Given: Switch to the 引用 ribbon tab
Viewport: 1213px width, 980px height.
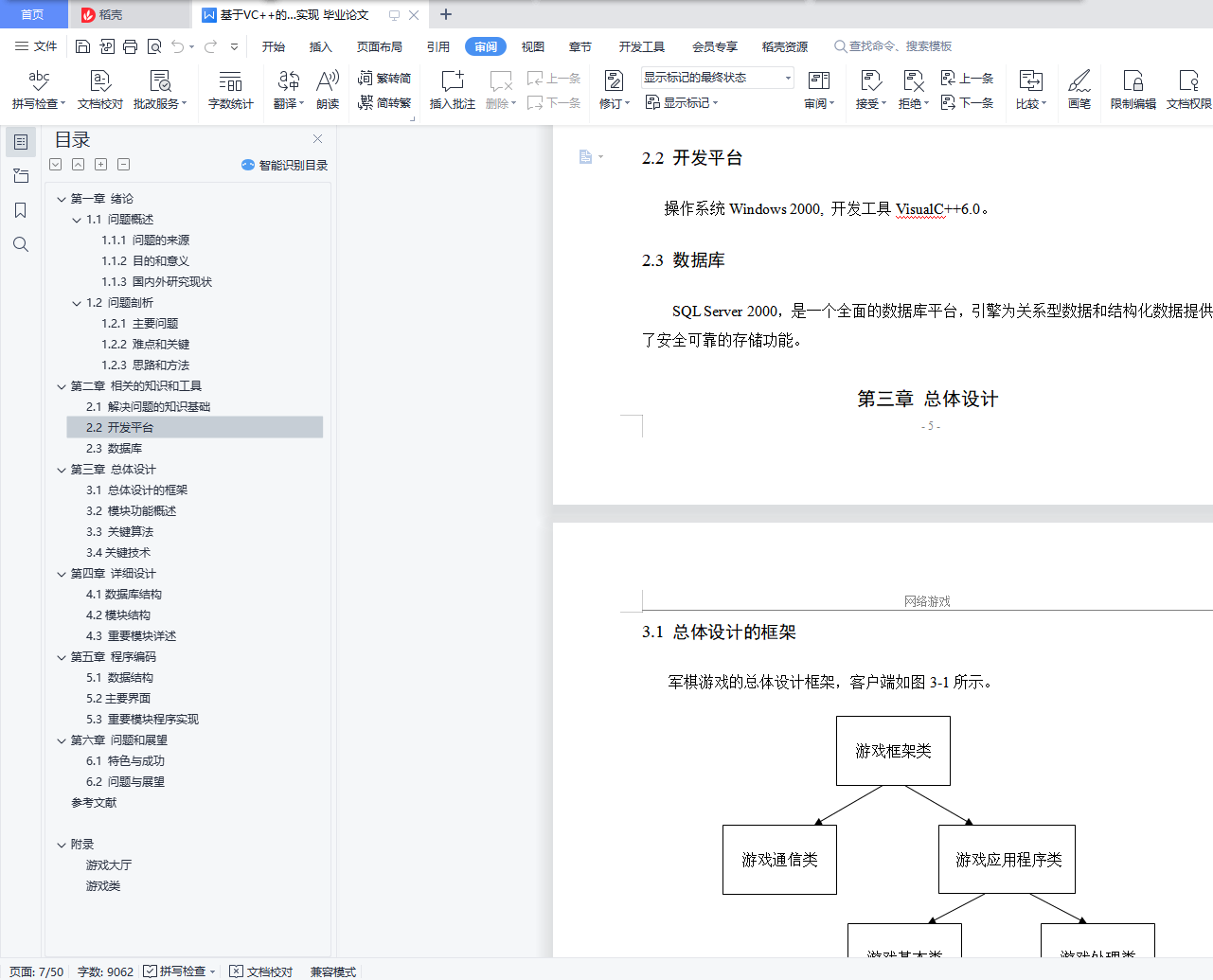Looking at the screenshot, I should pos(438,46).
